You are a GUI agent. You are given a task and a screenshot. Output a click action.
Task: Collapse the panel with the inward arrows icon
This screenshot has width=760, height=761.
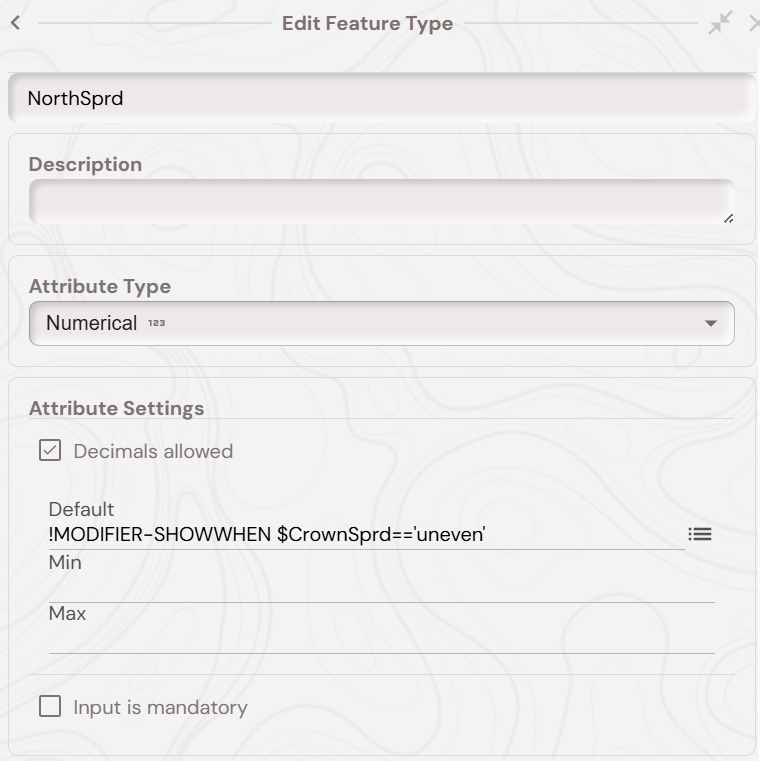point(720,23)
